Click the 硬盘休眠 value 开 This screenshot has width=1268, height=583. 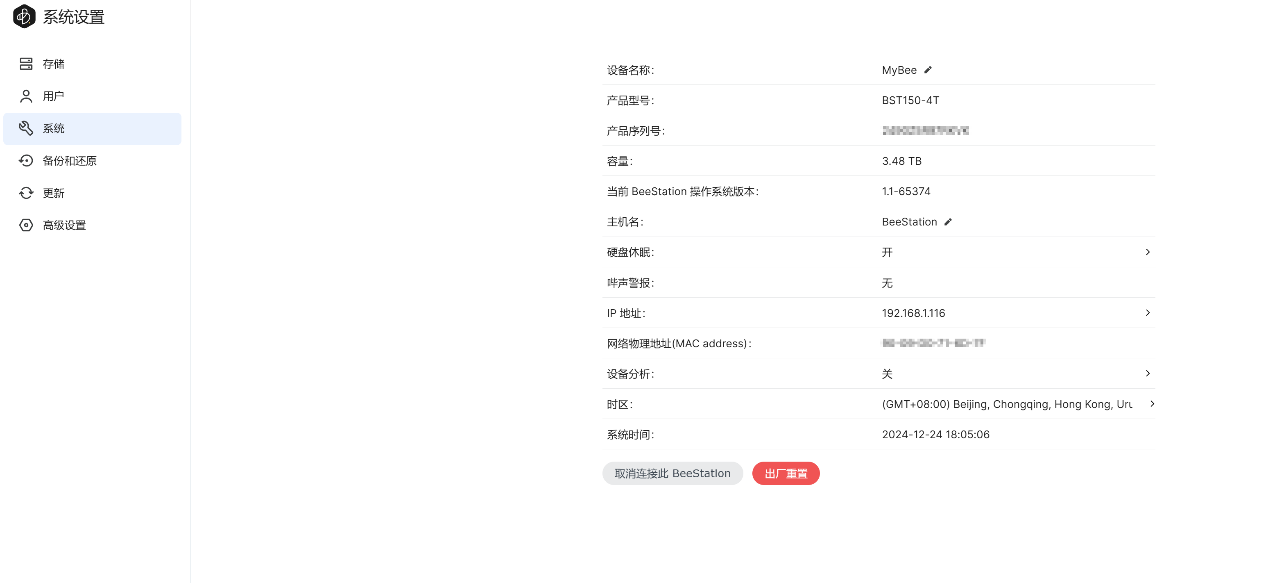[x=887, y=252]
